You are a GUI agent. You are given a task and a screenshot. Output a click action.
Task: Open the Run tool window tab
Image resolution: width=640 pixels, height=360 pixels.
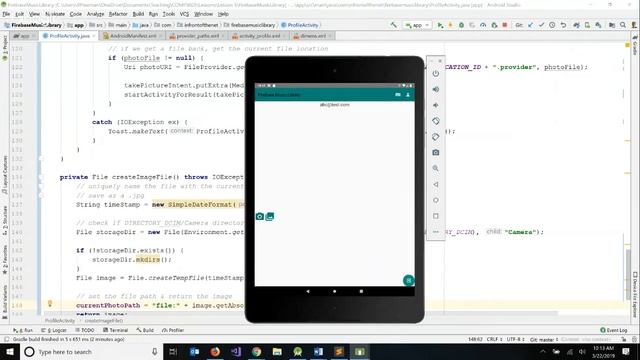tap(23, 330)
